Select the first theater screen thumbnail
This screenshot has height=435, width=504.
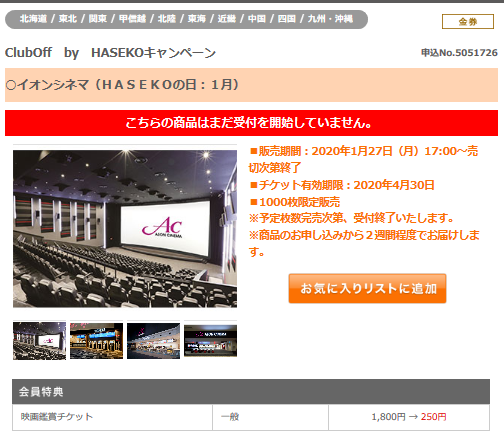point(39,341)
